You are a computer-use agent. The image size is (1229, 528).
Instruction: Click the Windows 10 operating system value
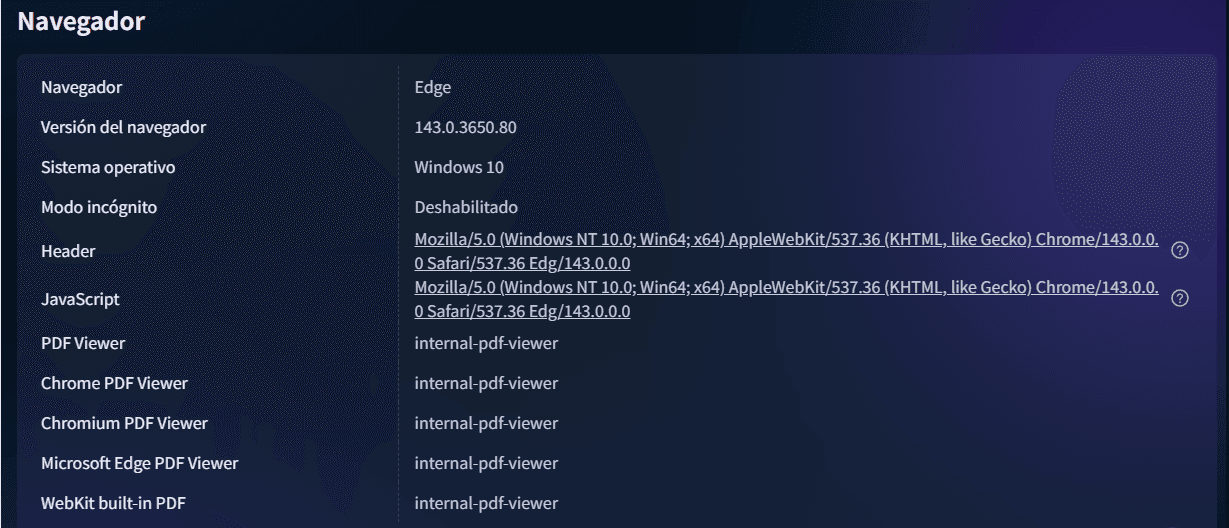click(459, 167)
